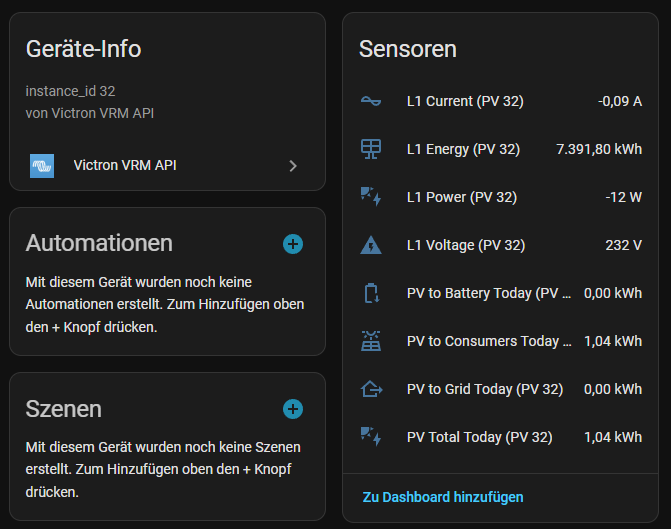Select PV Total Today (PV 32) sensor

pyautogui.click(x=479, y=437)
